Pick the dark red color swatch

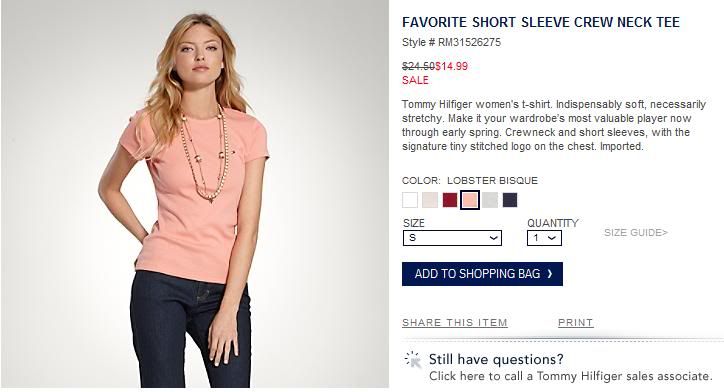[450, 200]
